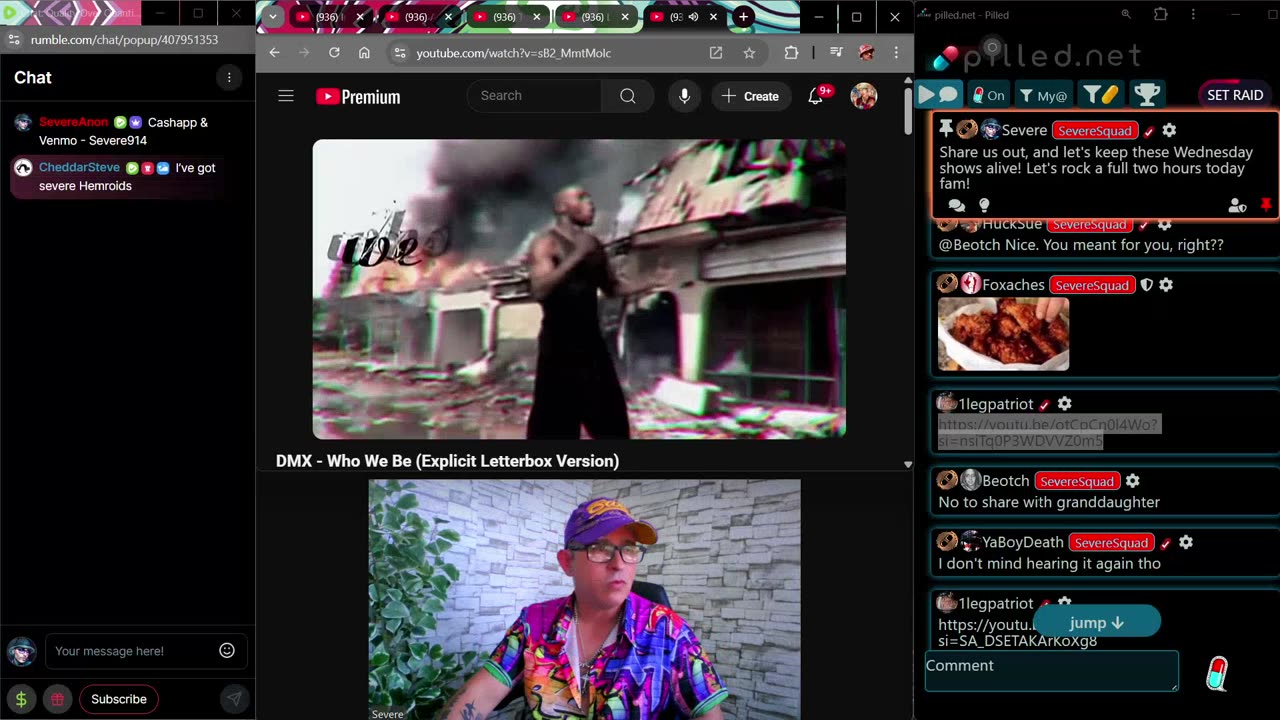
Task: Click the CheddarSteve username
Action: click(x=79, y=168)
